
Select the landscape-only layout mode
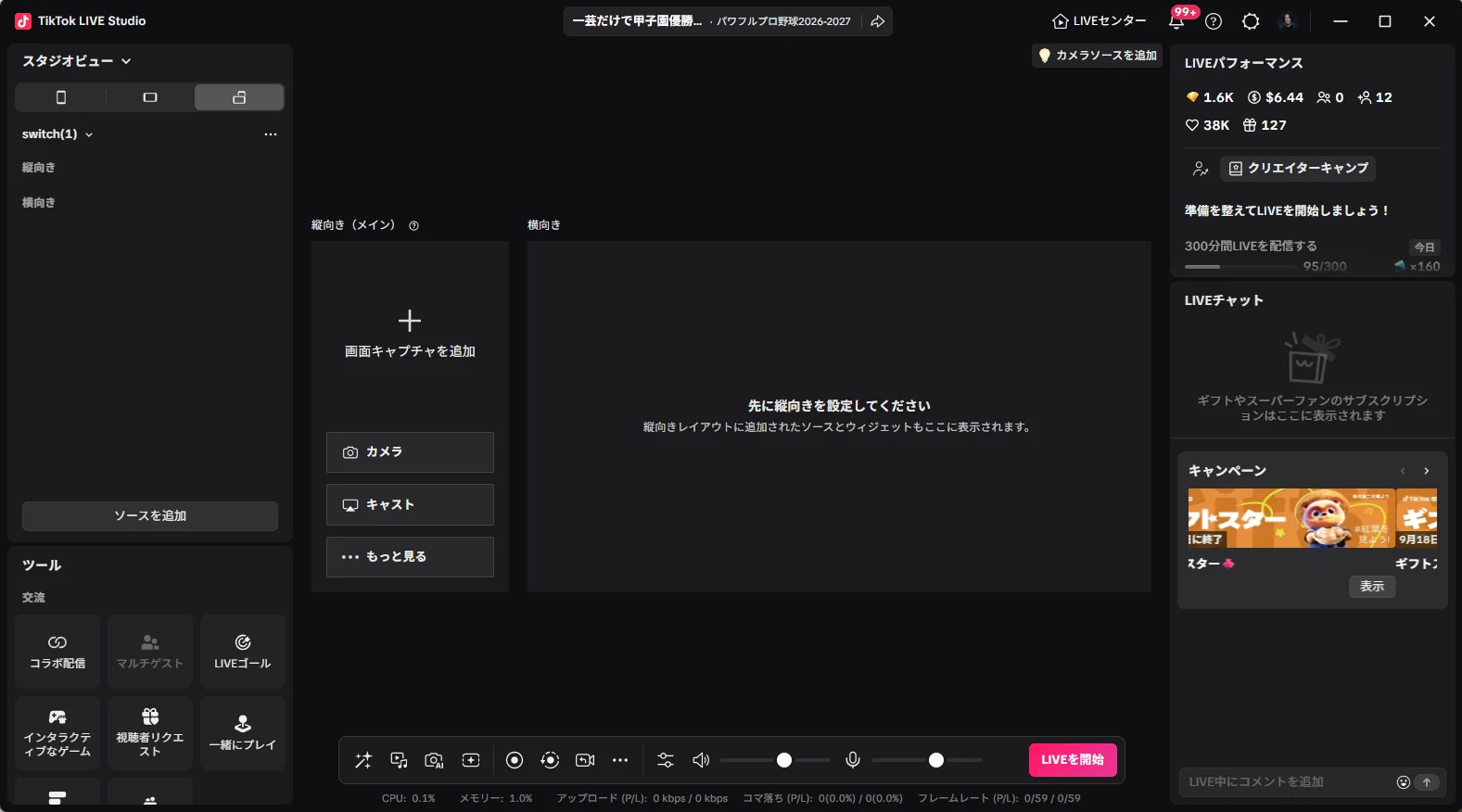pyautogui.click(x=150, y=97)
